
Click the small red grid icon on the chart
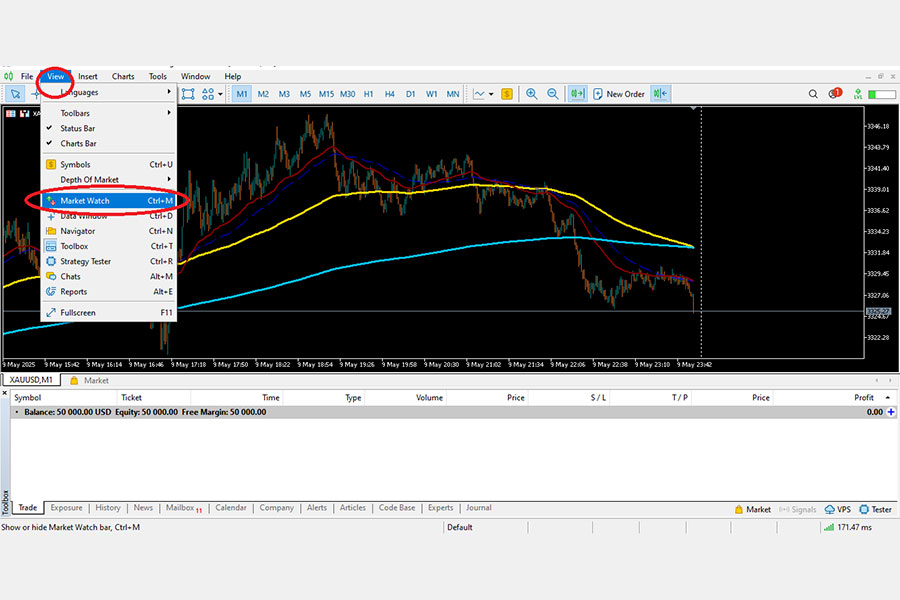[10, 114]
